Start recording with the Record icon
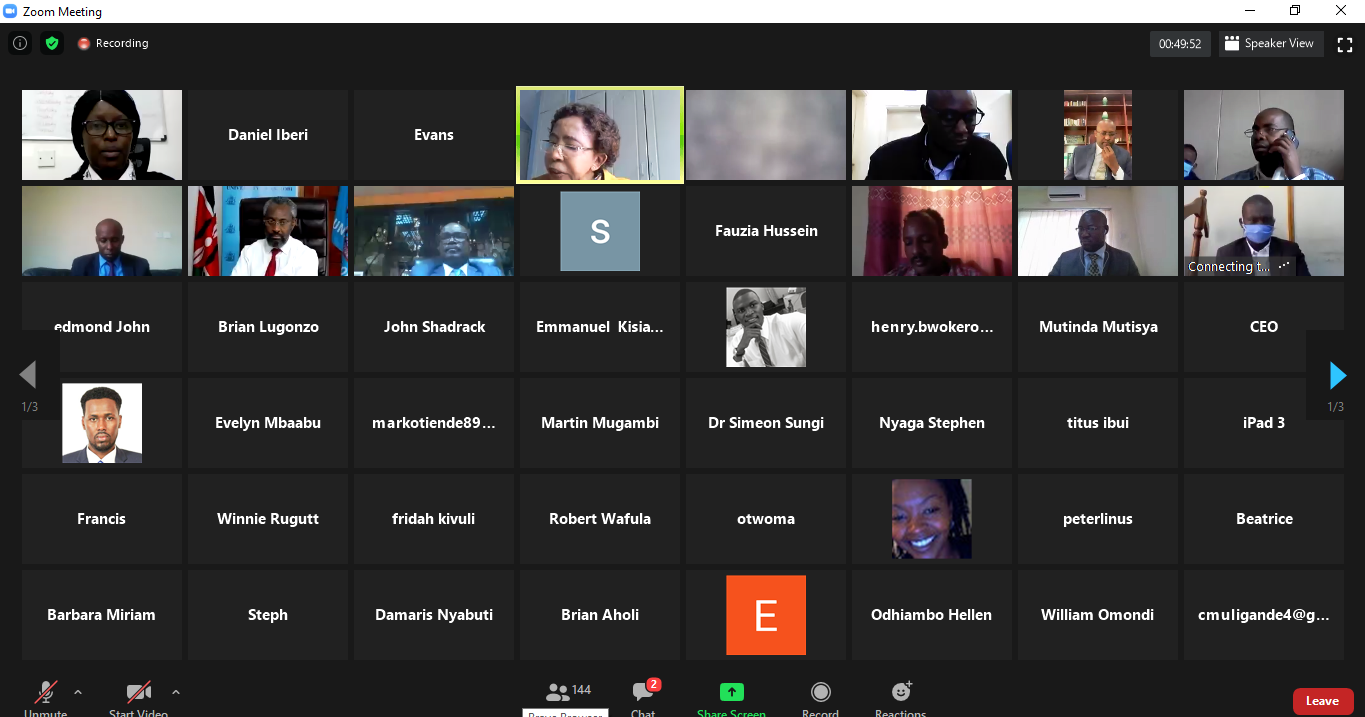 tap(820, 693)
